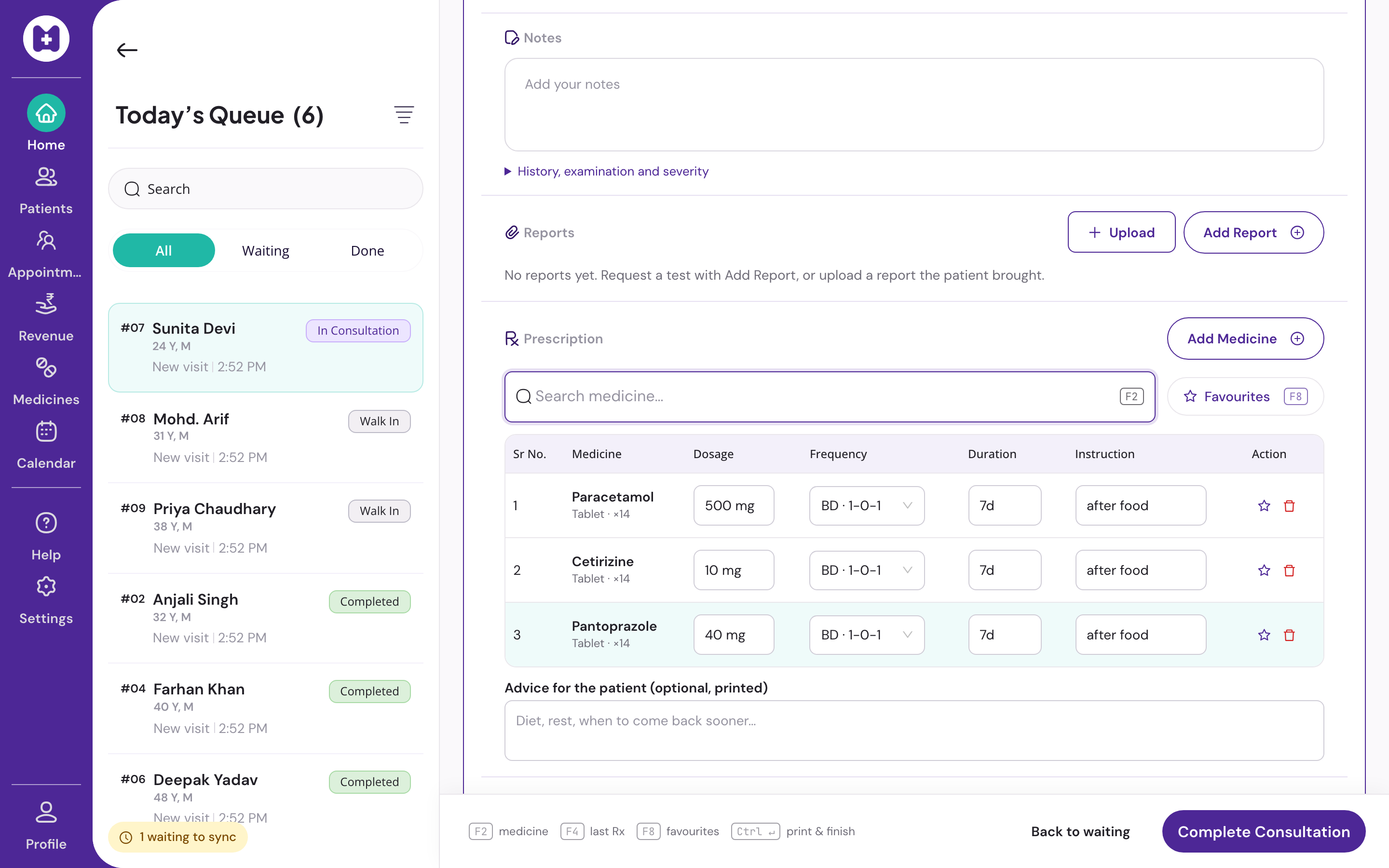Click Complete Consultation button
Viewport: 1389px width, 868px height.
1263,831
